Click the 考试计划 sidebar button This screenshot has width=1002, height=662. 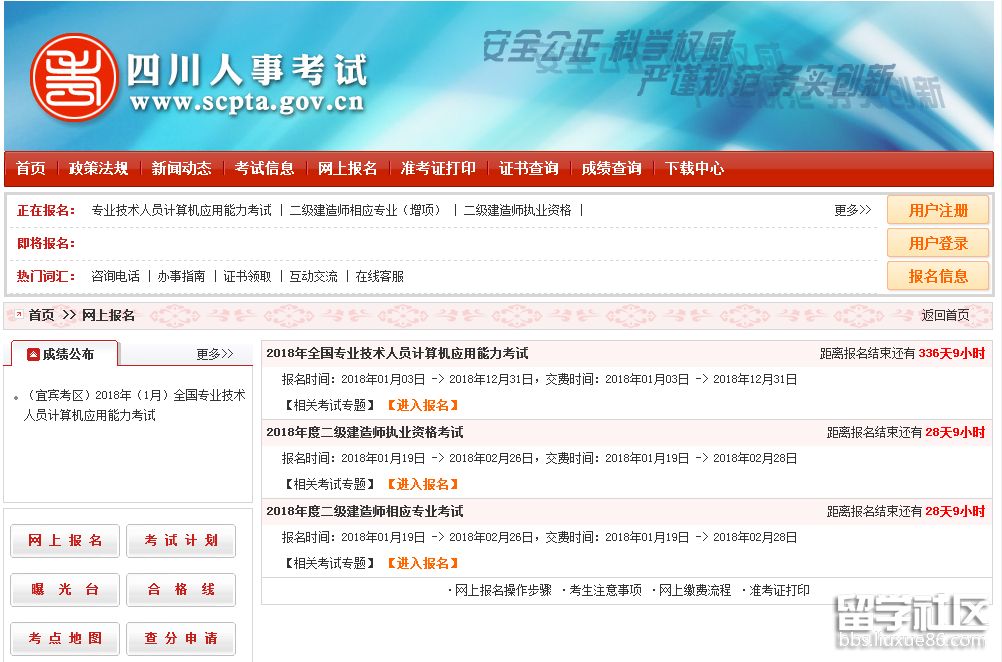point(181,540)
